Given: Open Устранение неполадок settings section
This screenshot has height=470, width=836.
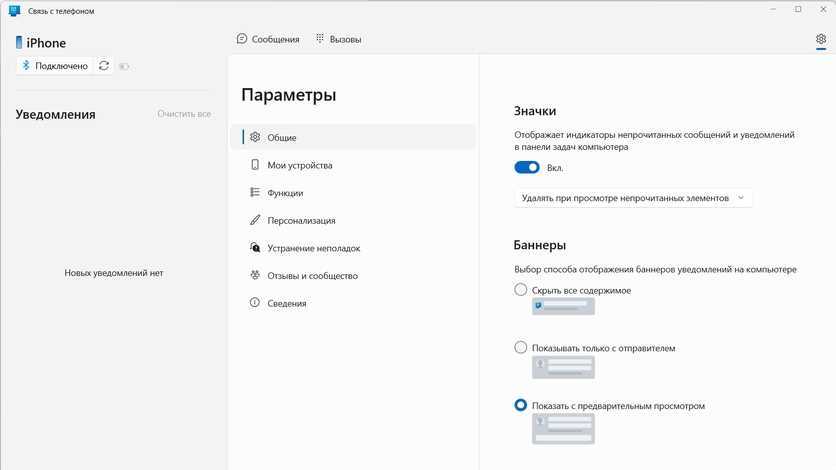Looking at the screenshot, I should 313,248.
